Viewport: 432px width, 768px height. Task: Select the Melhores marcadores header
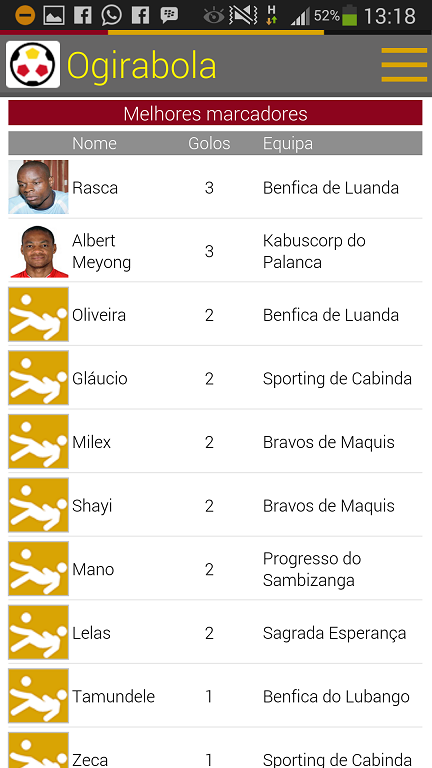[215, 113]
